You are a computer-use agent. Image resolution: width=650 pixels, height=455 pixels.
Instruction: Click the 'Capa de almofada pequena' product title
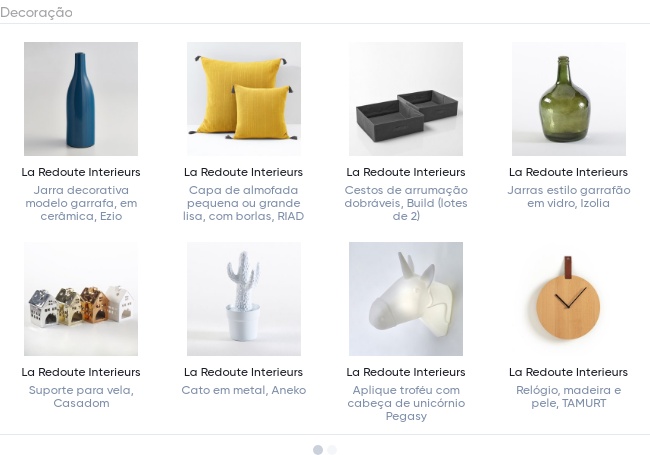coord(244,203)
